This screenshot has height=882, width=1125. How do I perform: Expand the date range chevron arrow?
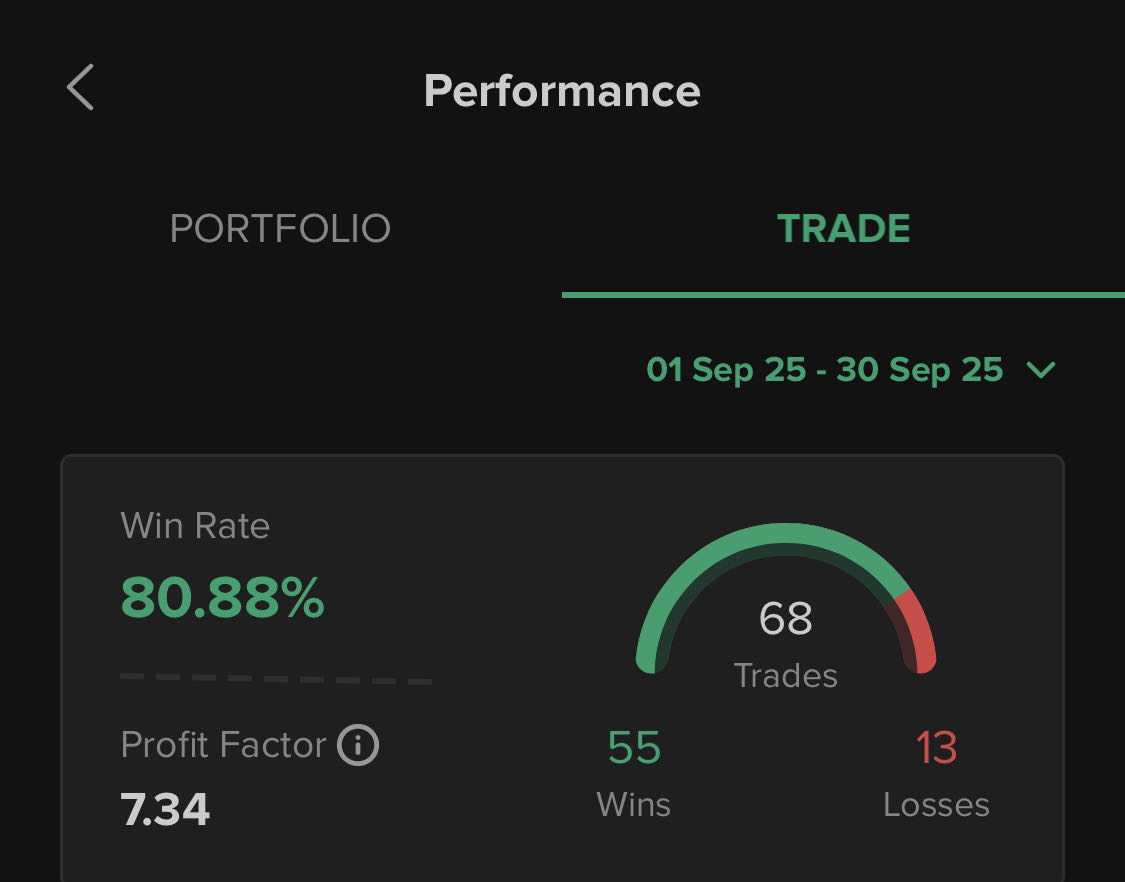pos(1040,370)
